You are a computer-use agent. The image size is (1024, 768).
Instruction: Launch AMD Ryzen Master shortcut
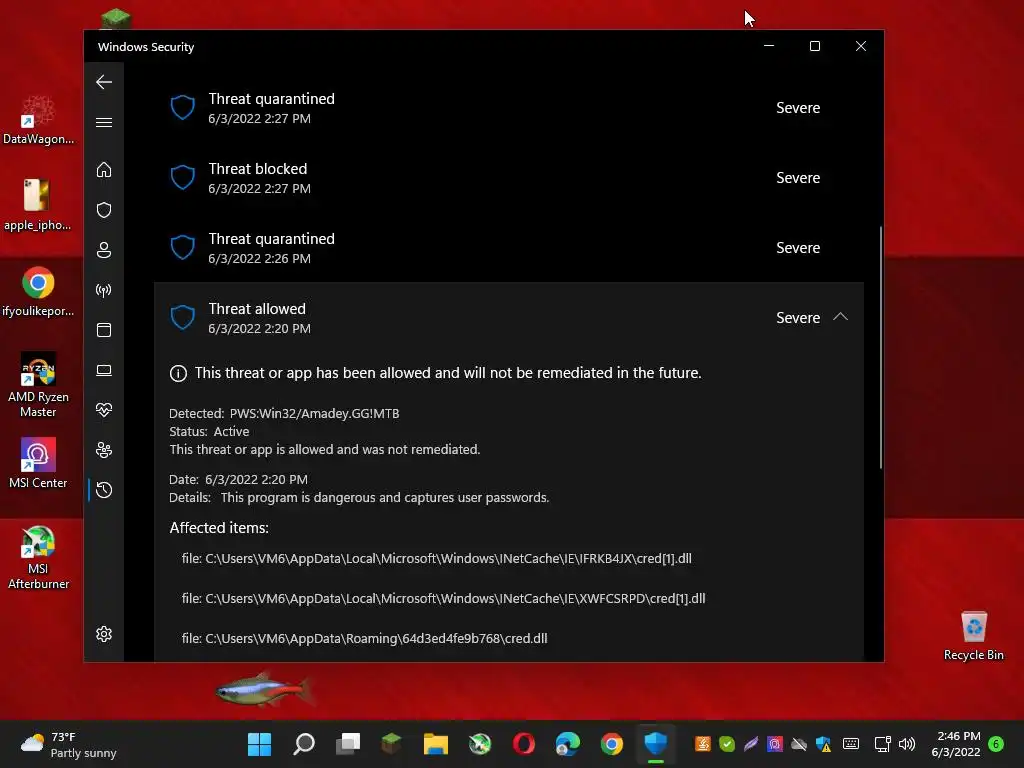38,385
